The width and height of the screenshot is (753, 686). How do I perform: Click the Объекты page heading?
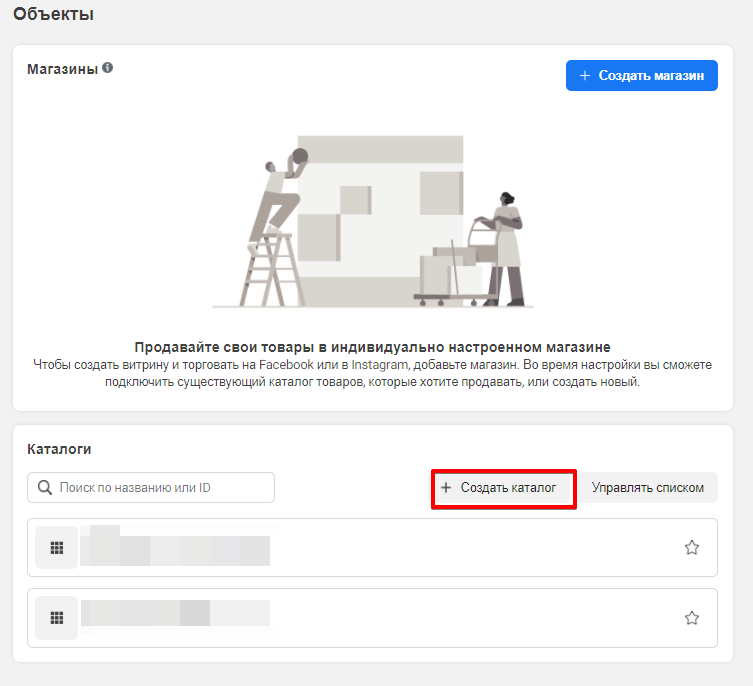coord(53,15)
